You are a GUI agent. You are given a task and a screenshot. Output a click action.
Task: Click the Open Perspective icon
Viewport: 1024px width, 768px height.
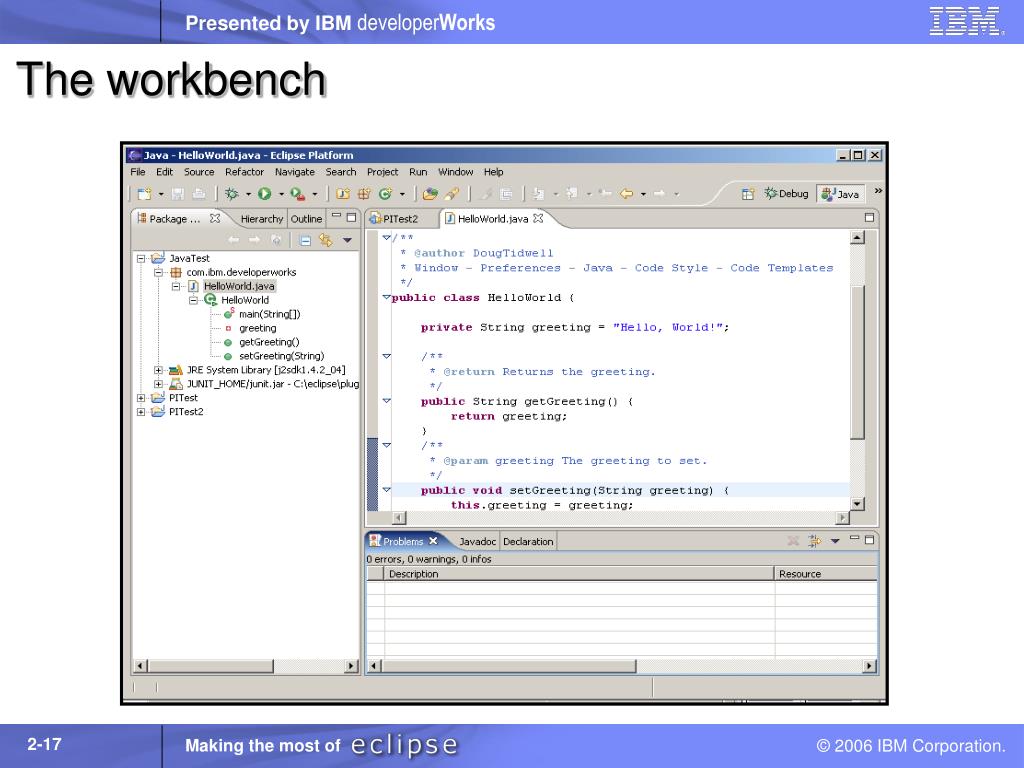(x=748, y=194)
